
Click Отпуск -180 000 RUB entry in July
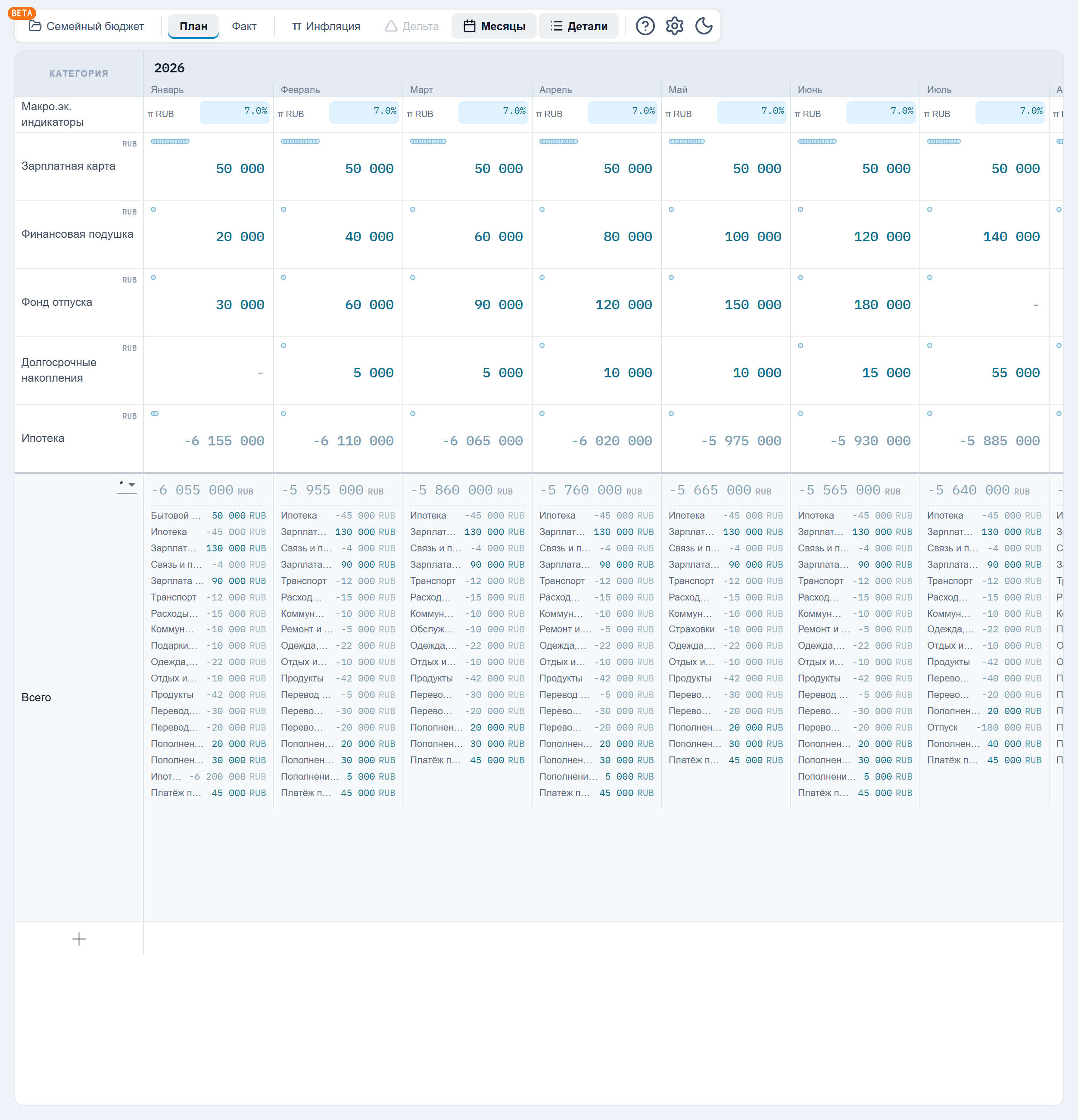point(984,728)
